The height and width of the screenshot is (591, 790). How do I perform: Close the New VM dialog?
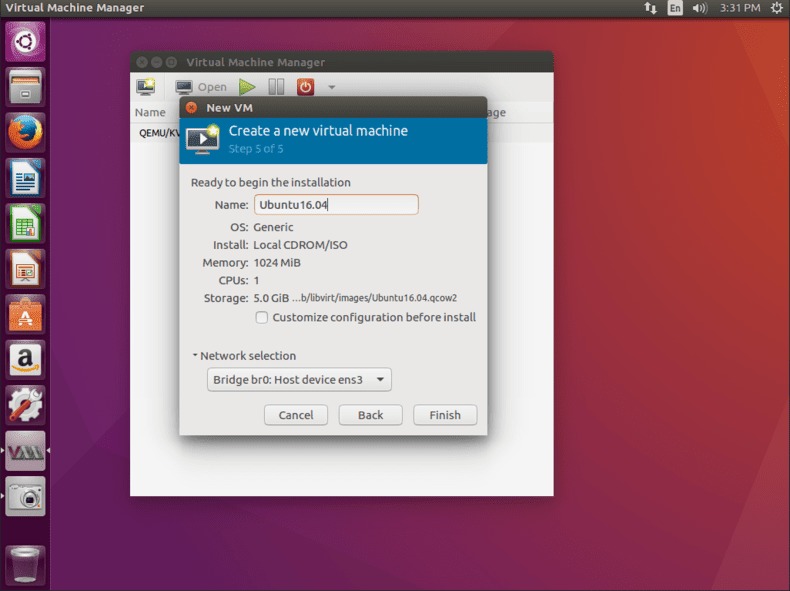pyautogui.click(x=191, y=108)
